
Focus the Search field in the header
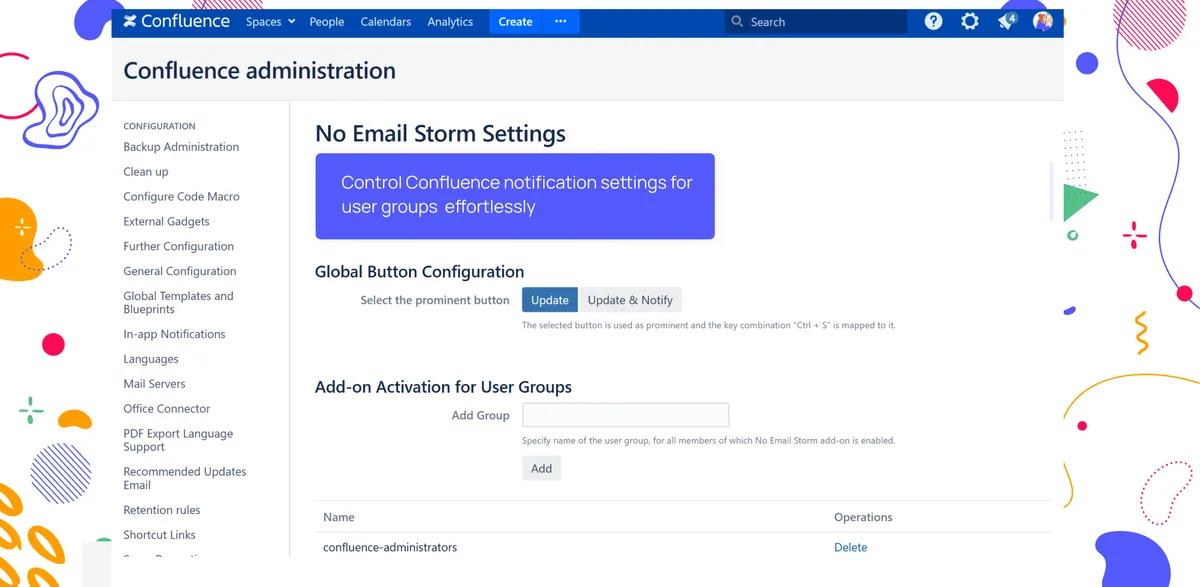[816, 21]
